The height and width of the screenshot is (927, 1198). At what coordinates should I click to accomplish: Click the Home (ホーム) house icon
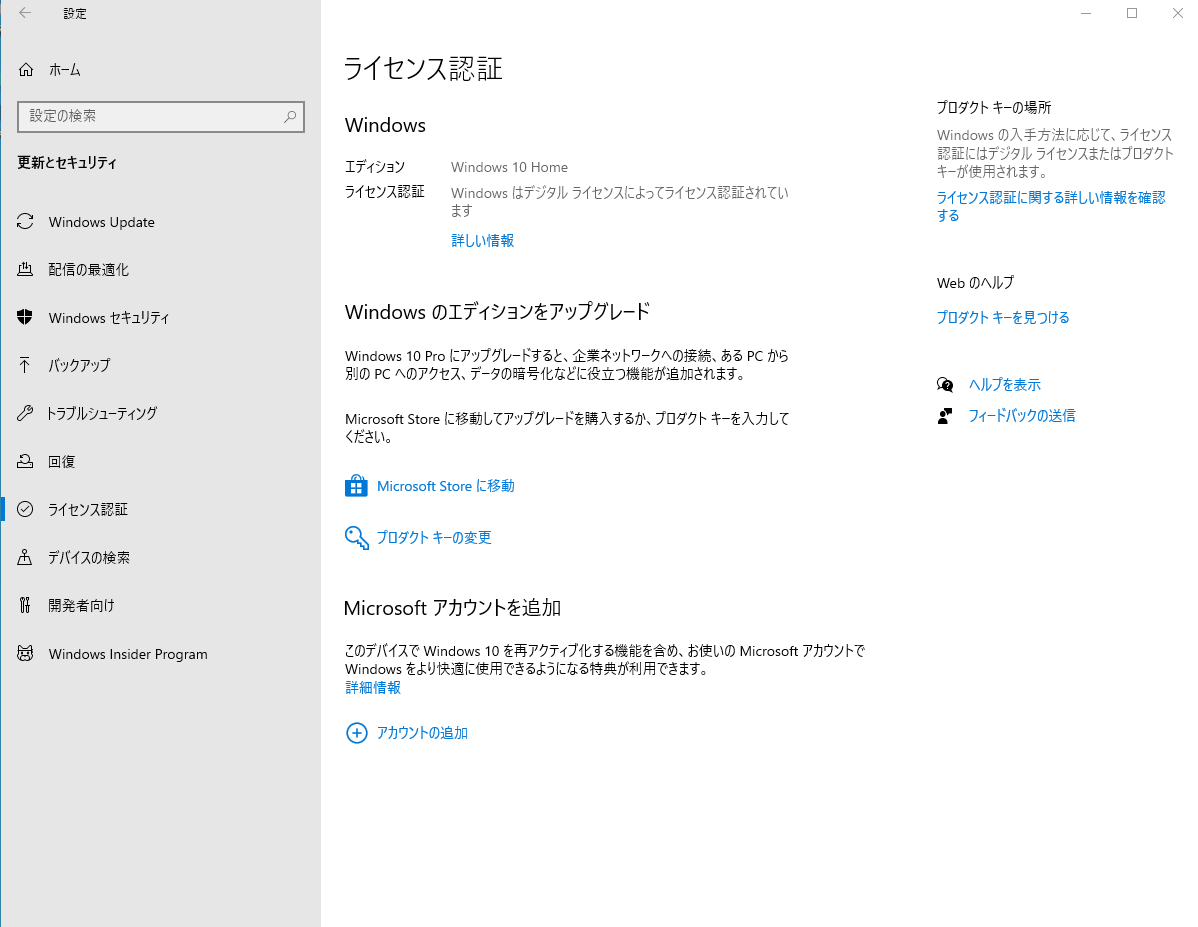[x=26, y=70]
